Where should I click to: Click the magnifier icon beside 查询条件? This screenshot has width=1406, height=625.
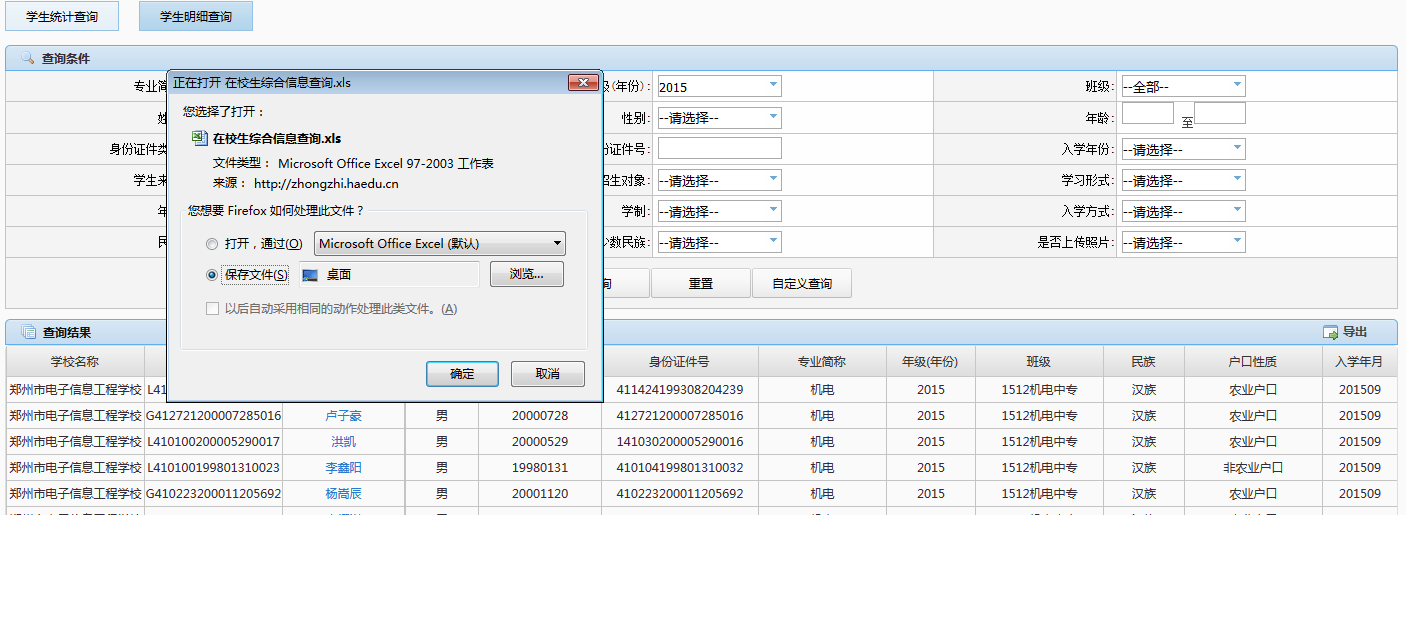27,59
